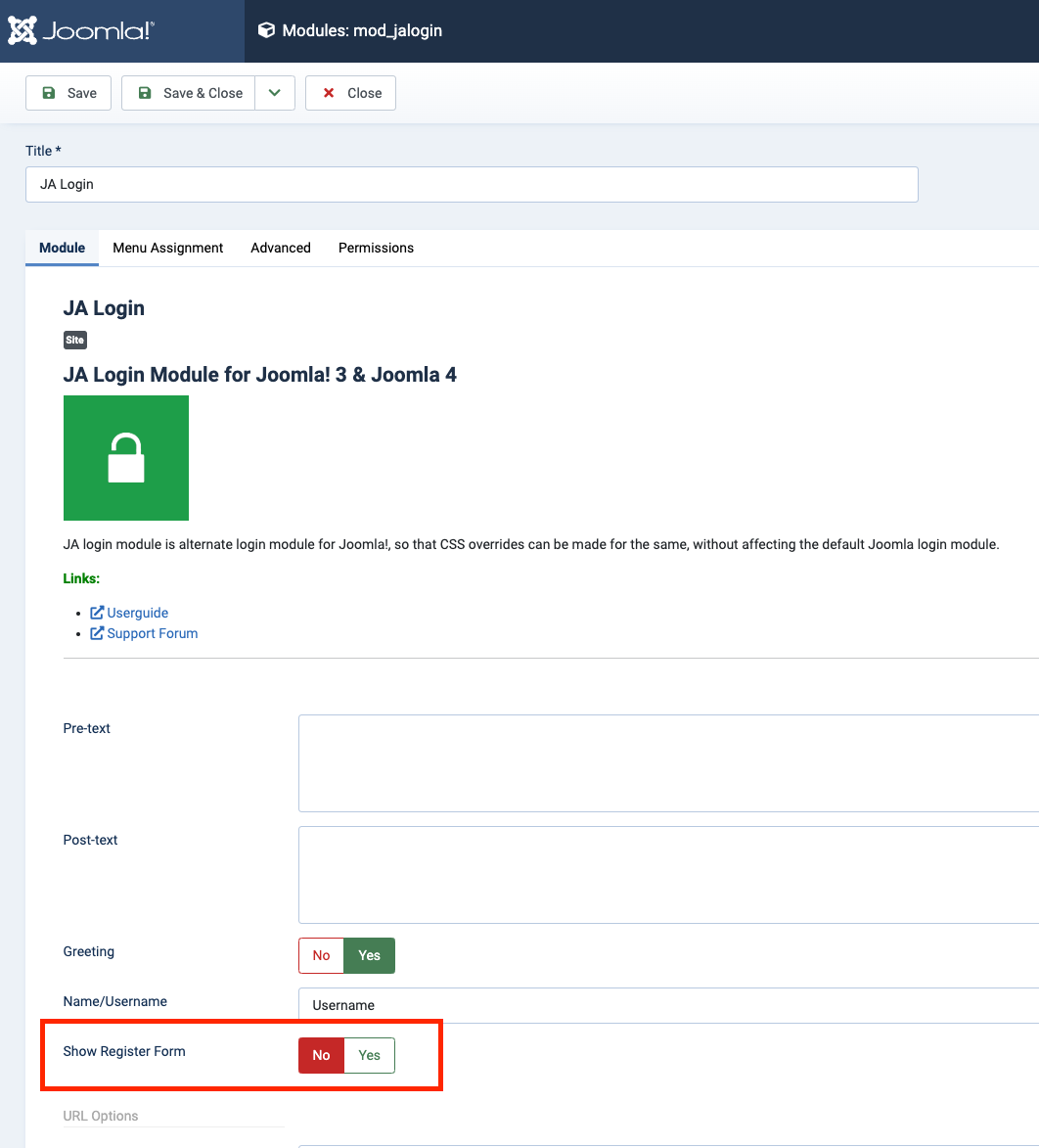
Task: Open the Advanced tab
Action: (281, 248)
